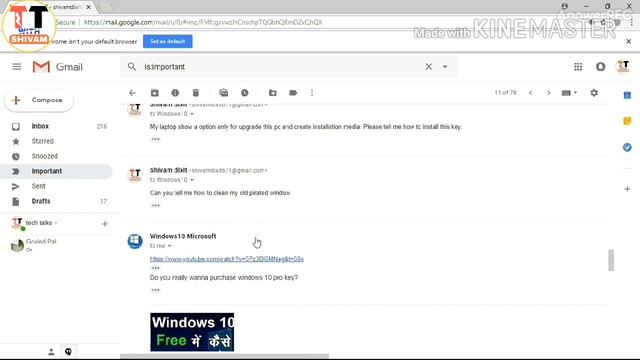640x360 pixels.
Task: Open the labels icon
Action: click(293, 93)
